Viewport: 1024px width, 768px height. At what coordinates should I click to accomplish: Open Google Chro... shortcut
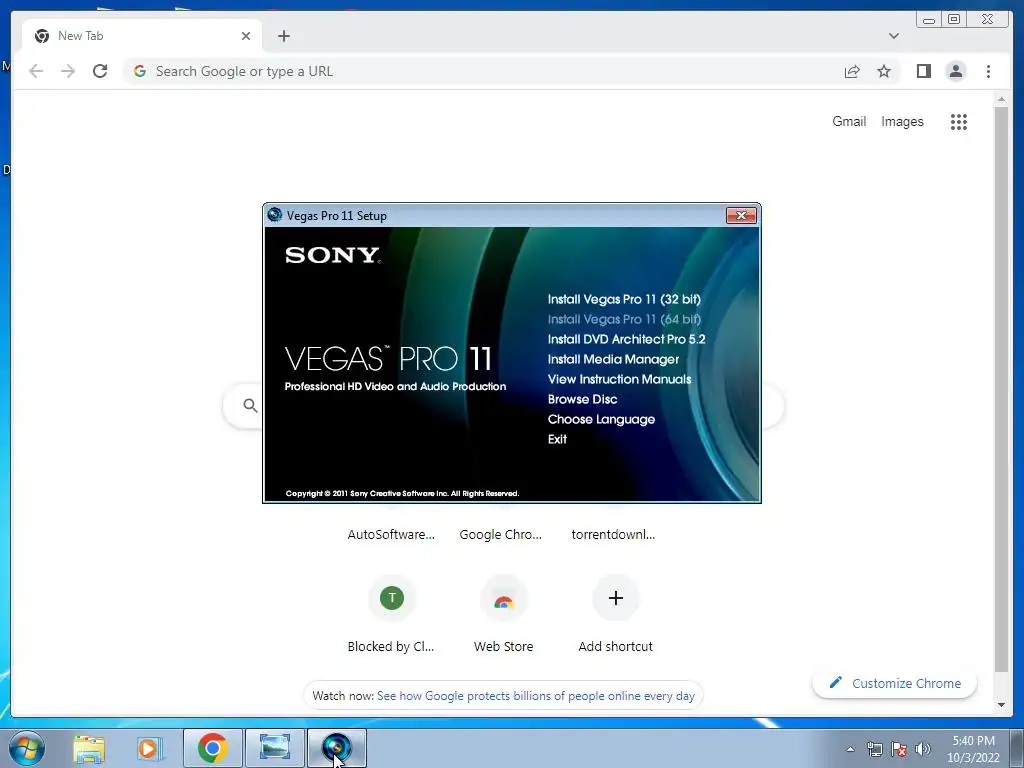[x=500, y=534]
